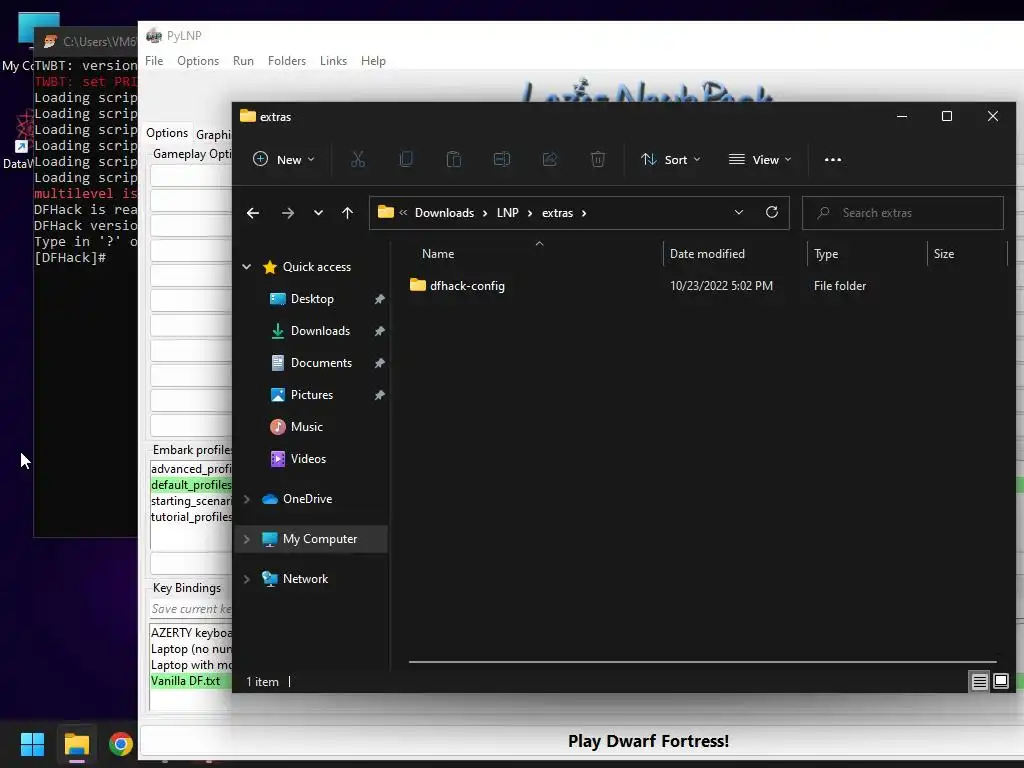The width and height of the screenshot is (1024, 768).
Task: Click File Explorer icon on taskbar
Action: pos(76,744)
